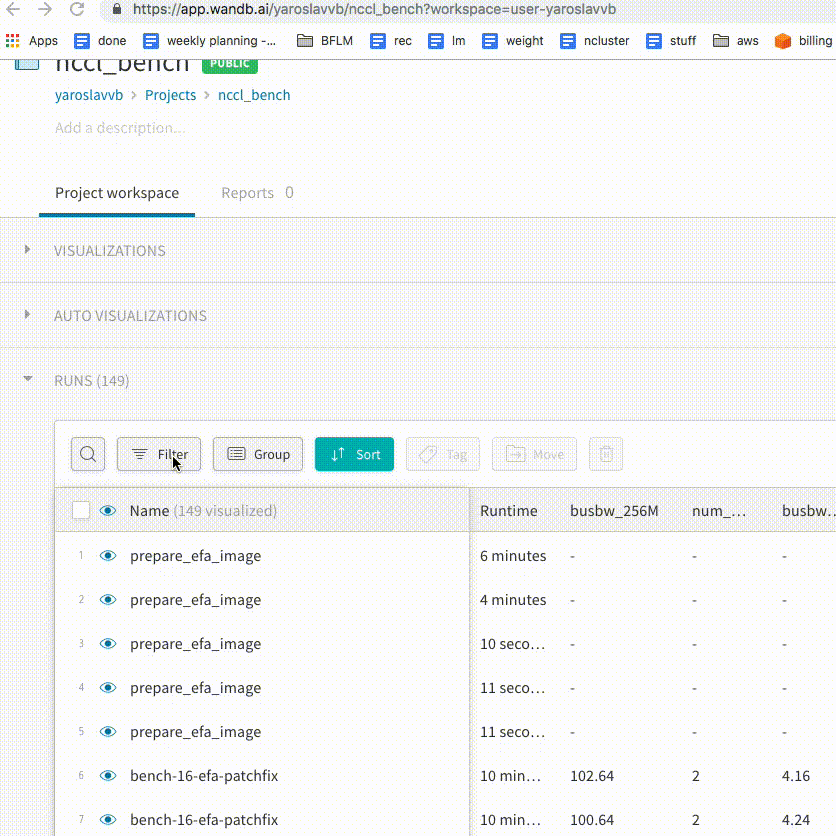
Task: Toggle eye for run row 4
Action: pyautogui.click(x=108, y=688)
